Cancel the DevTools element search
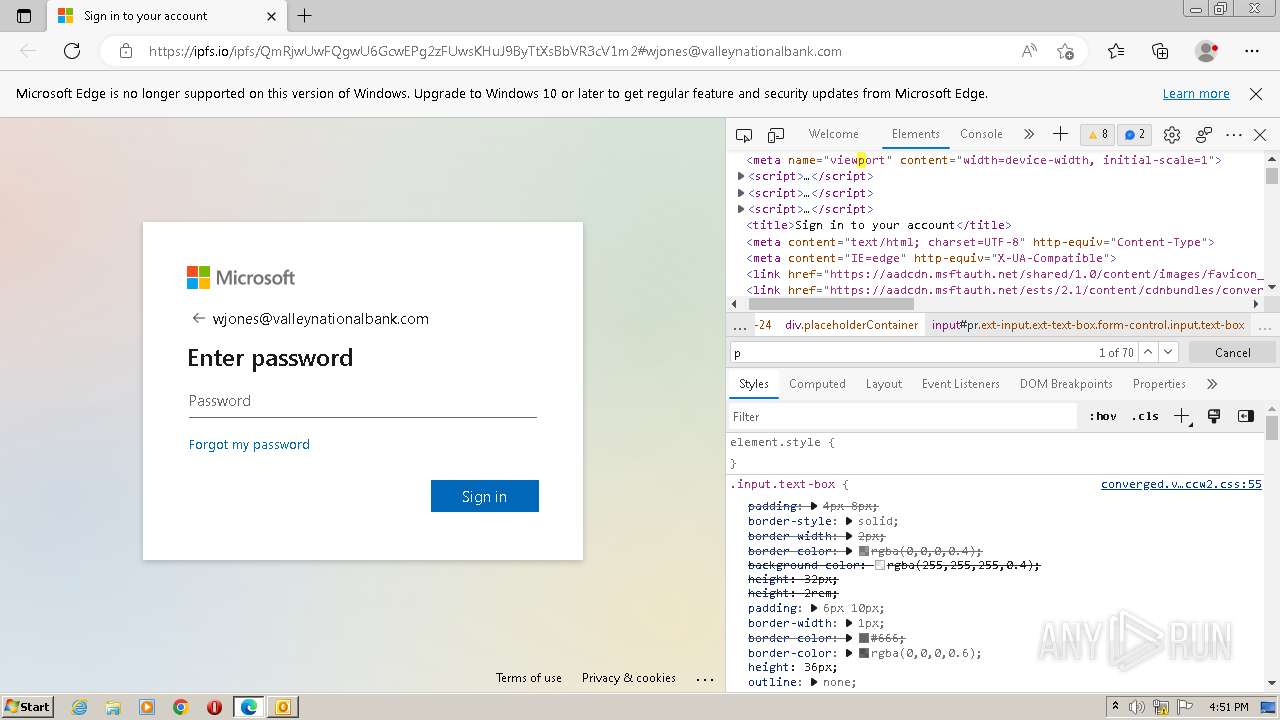 coord(1232,352)
